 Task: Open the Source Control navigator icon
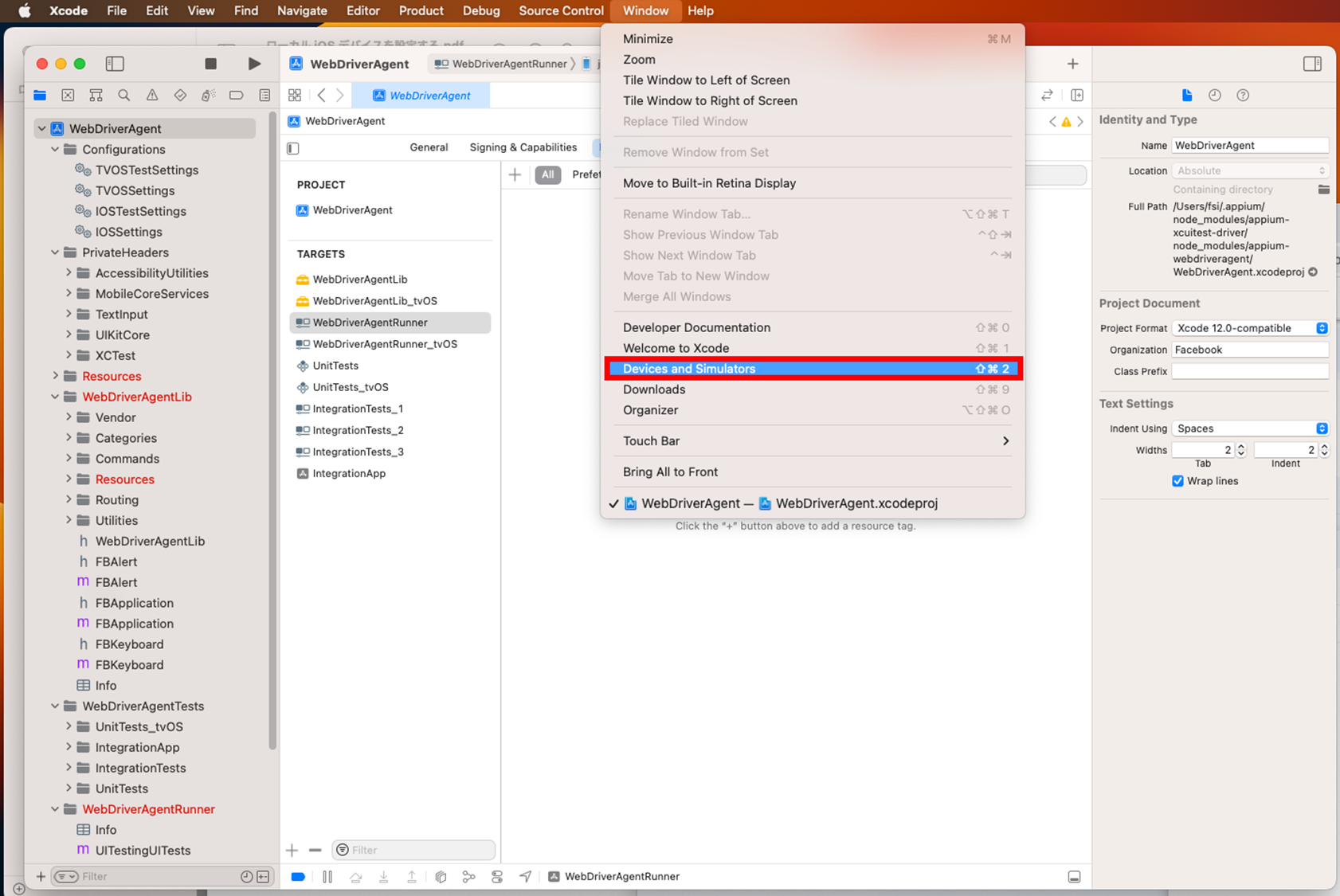click(68, 96)
